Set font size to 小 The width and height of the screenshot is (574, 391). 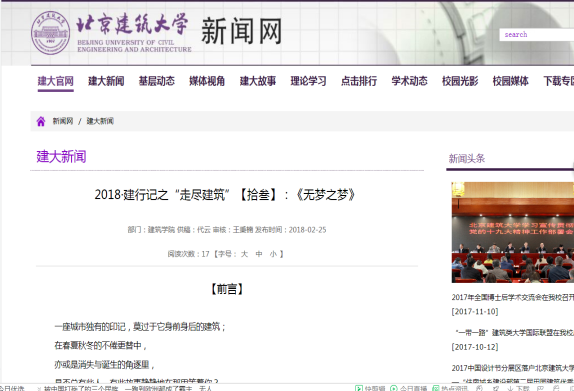click(x=273, y=254)
